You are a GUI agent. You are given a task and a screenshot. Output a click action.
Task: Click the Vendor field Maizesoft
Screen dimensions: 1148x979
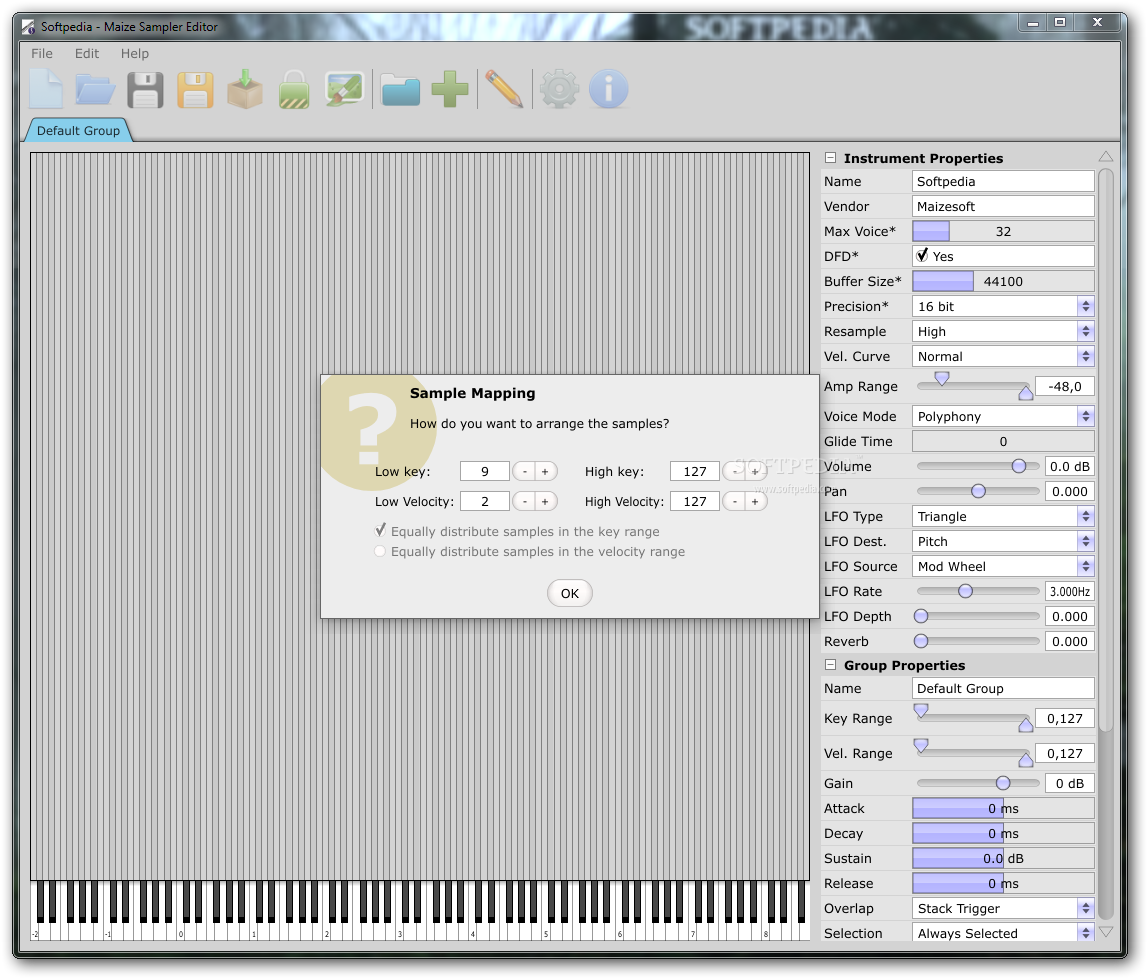[1003, 206]
